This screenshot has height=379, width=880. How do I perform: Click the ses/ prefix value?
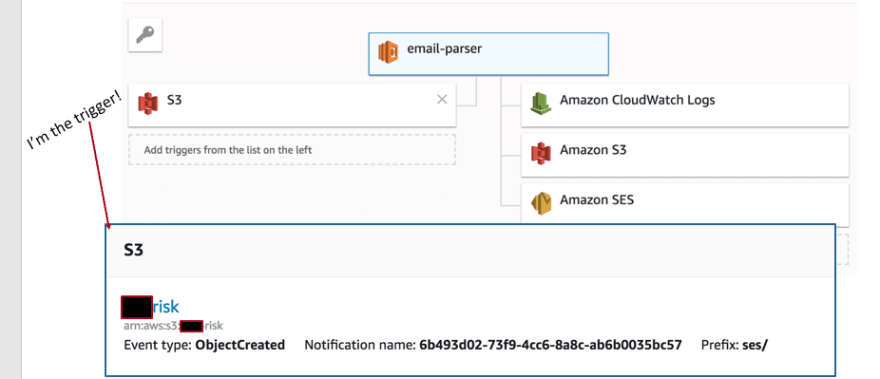click(x=755, y=345)
